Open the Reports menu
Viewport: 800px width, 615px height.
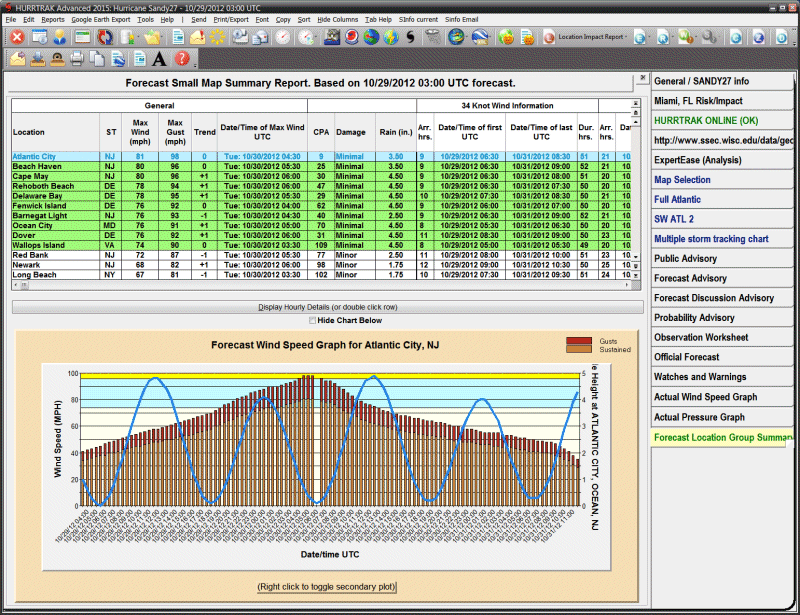[53, 19]
